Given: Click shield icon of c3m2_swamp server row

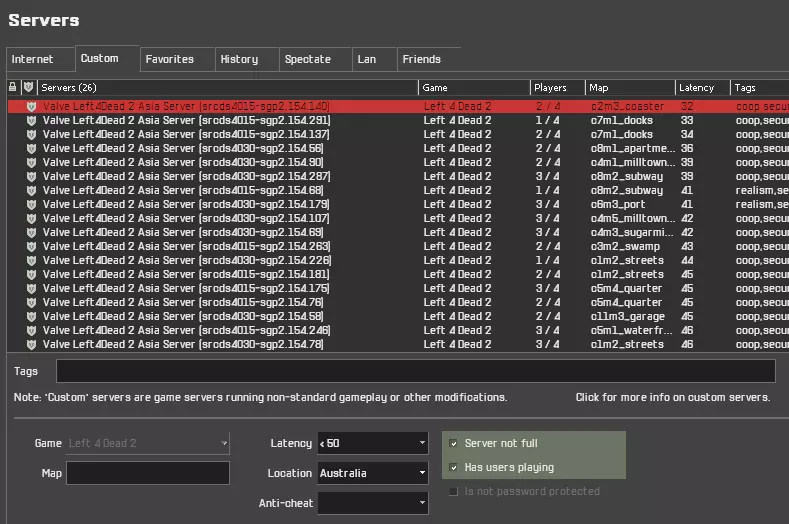Looking at the screenshot, I should (x=32, y=246).
